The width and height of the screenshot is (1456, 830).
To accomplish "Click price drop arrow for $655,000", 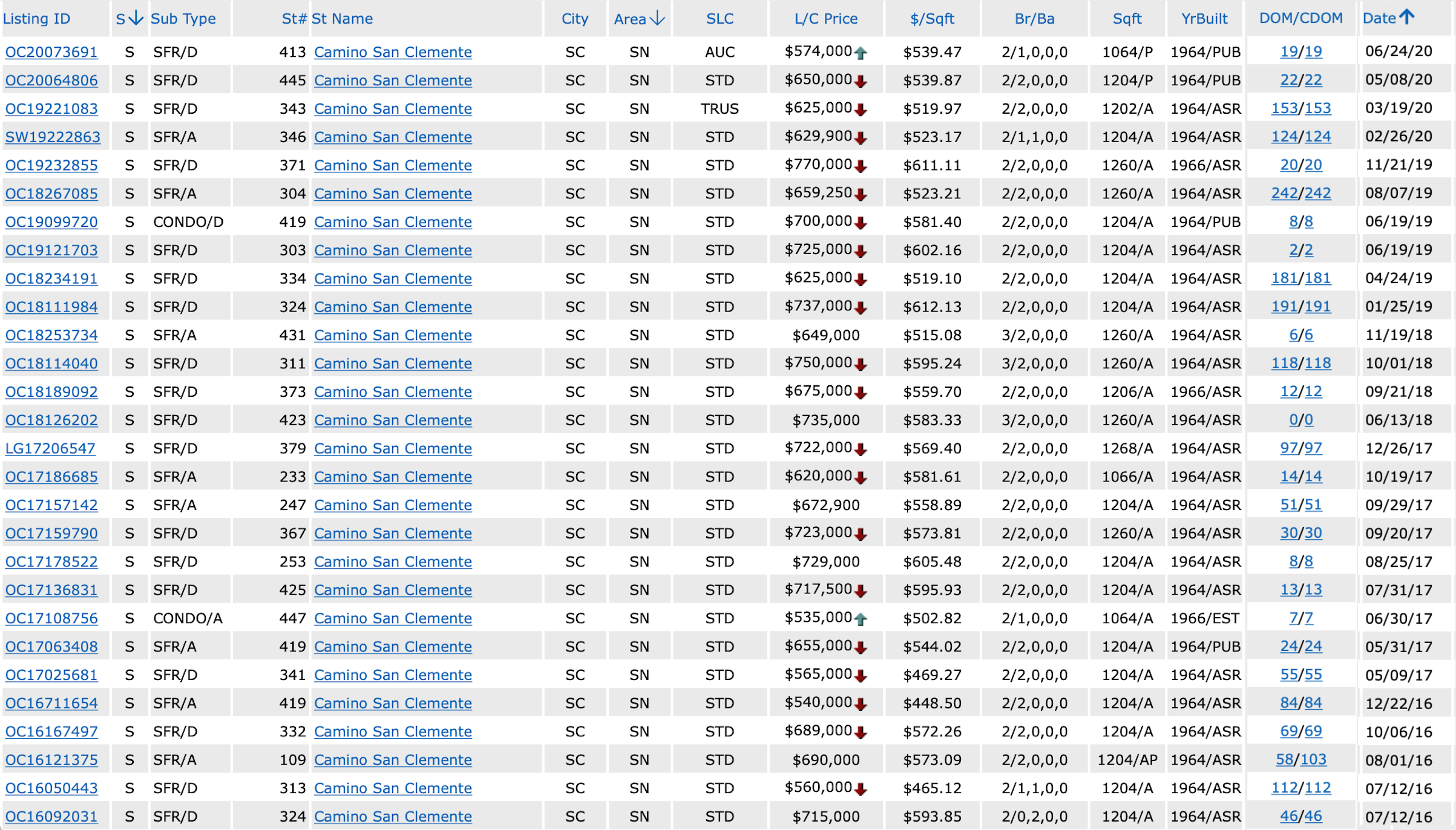I will pyautogui.click(x=860, y=647).
